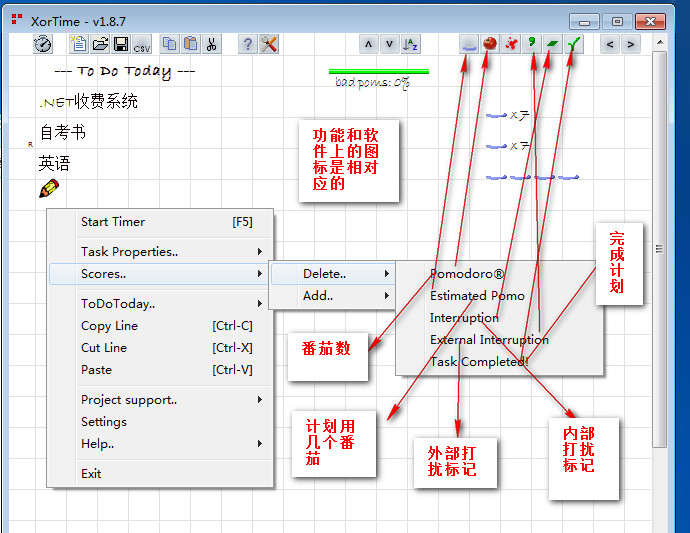The height and width of the screenshot is (533, 690).
Task: Click the estimated pomodoro blue line icon
Action: pyautogui.click(x=469, y=44)
